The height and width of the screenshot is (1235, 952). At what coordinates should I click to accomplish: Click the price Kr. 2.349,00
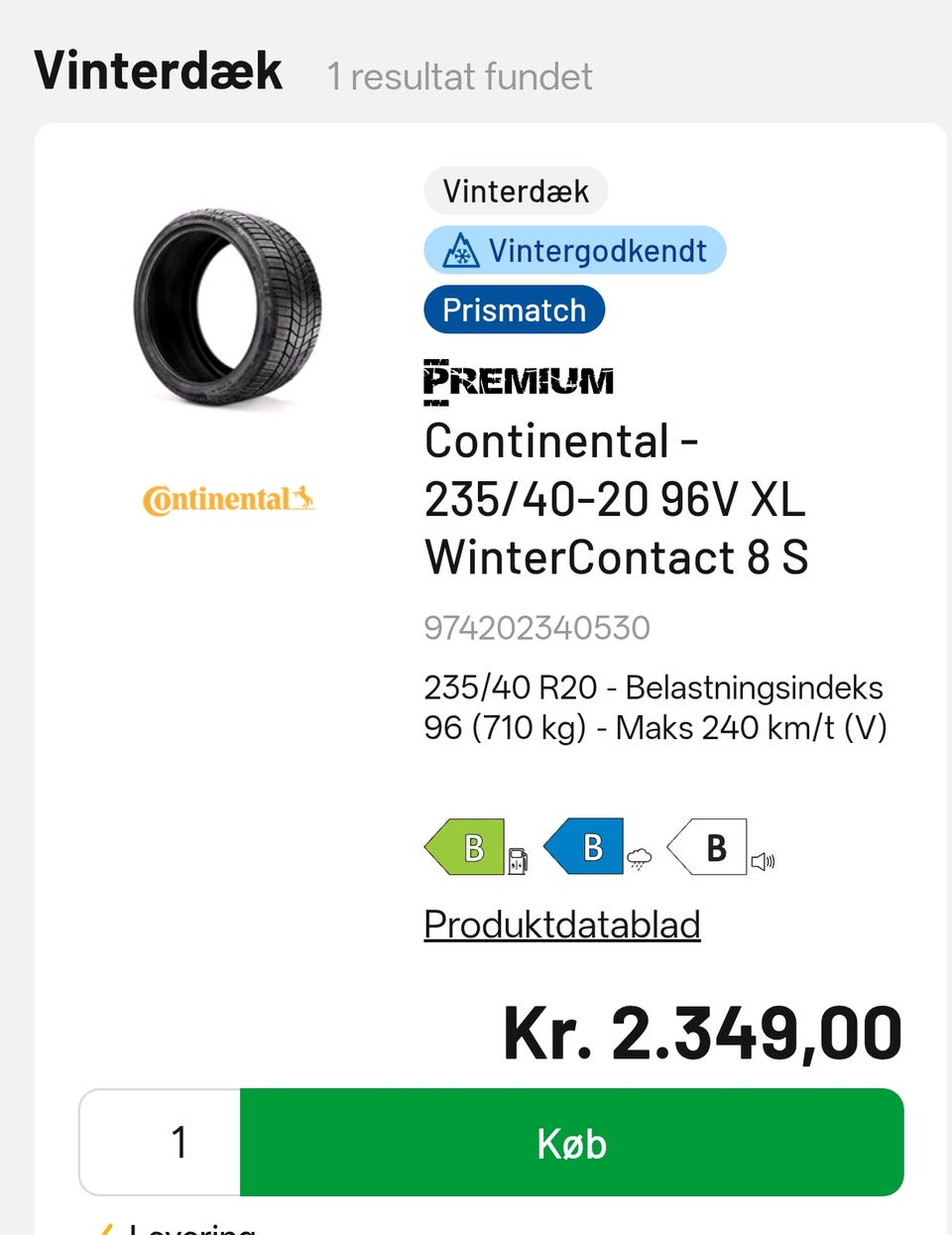coord(703,1034)
